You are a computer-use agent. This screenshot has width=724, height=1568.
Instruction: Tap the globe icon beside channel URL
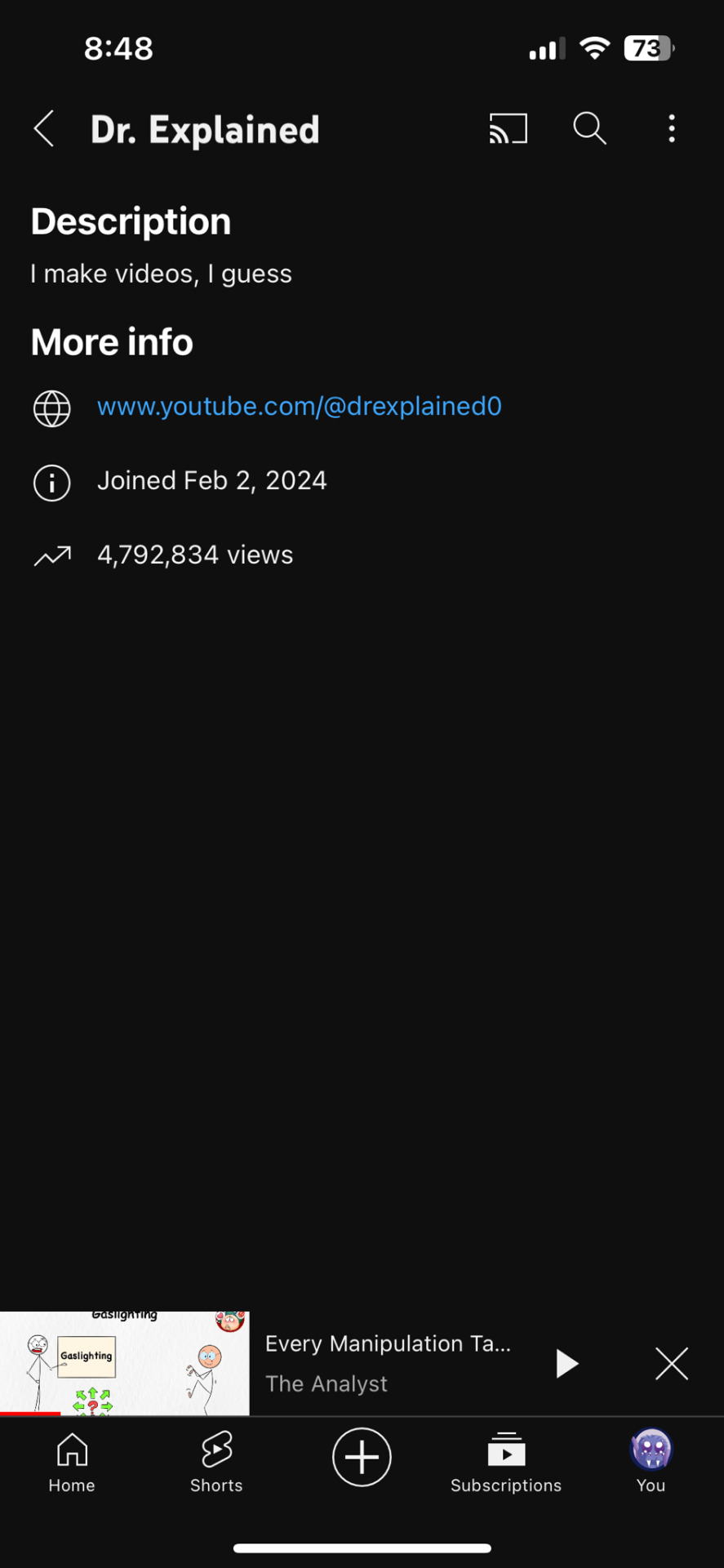(x=51, y=408)
